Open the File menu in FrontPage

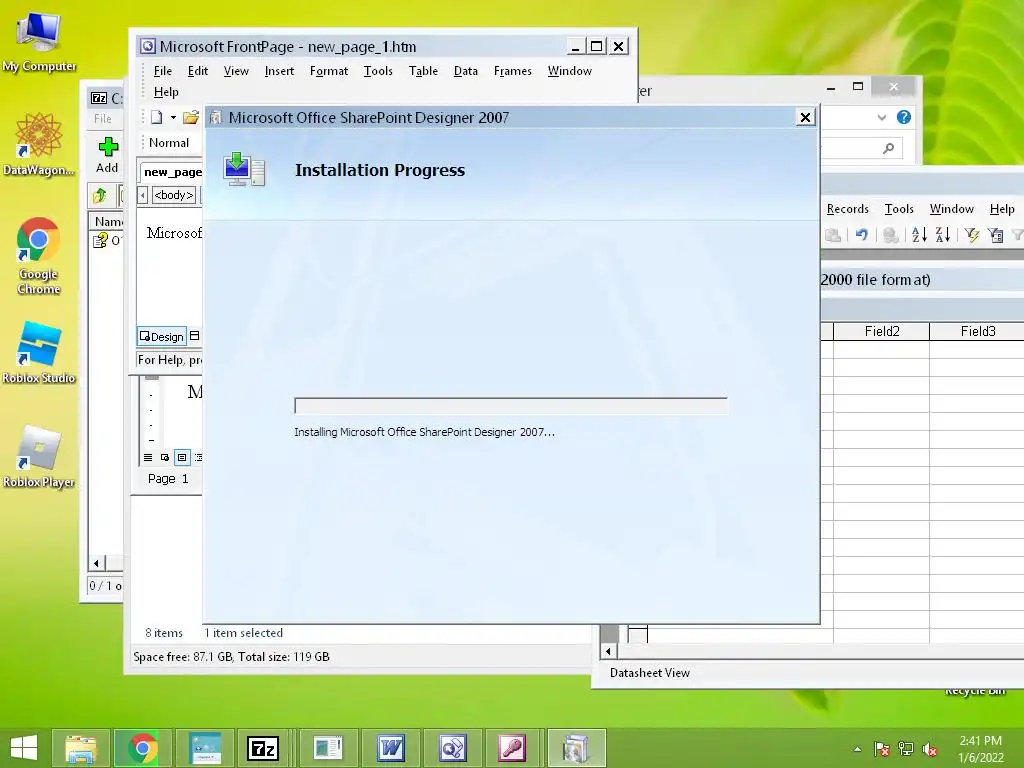coord(163,71)
